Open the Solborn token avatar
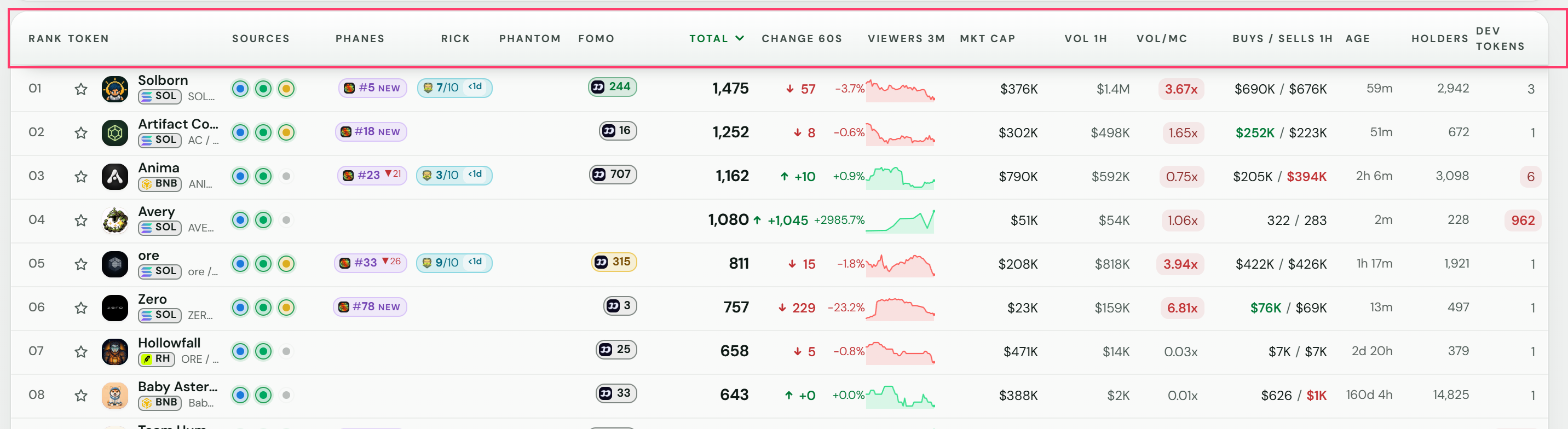The height and width of the screenshot is (429, 1568). tap(115, 89)
